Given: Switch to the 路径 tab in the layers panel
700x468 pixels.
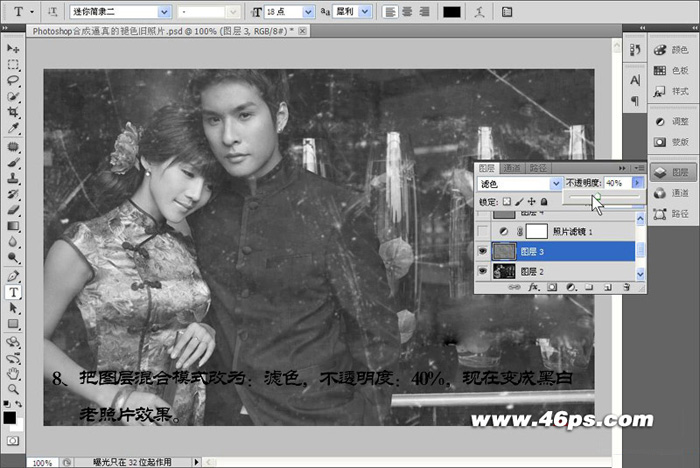Looking at the screenshot, I should point(538,167).
